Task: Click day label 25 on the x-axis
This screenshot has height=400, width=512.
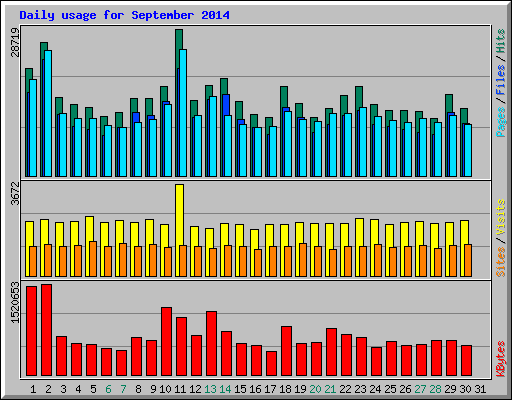Action: 390,389
